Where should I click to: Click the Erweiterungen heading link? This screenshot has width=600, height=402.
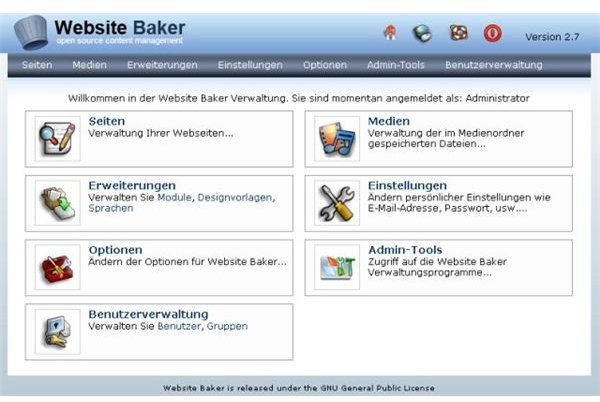(132, 186)
